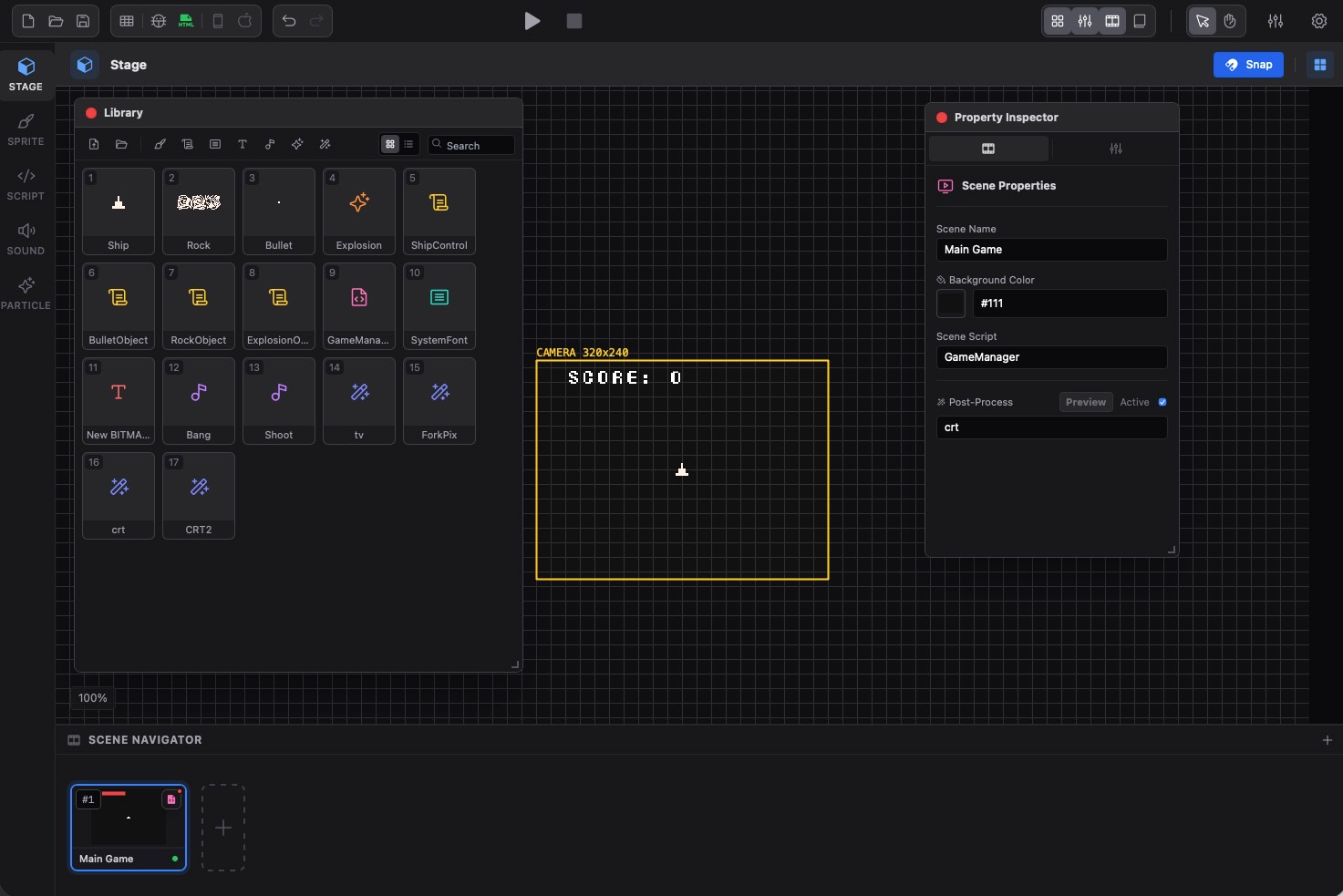
Task: Save the project using disk icon
Action: point(83,21)
